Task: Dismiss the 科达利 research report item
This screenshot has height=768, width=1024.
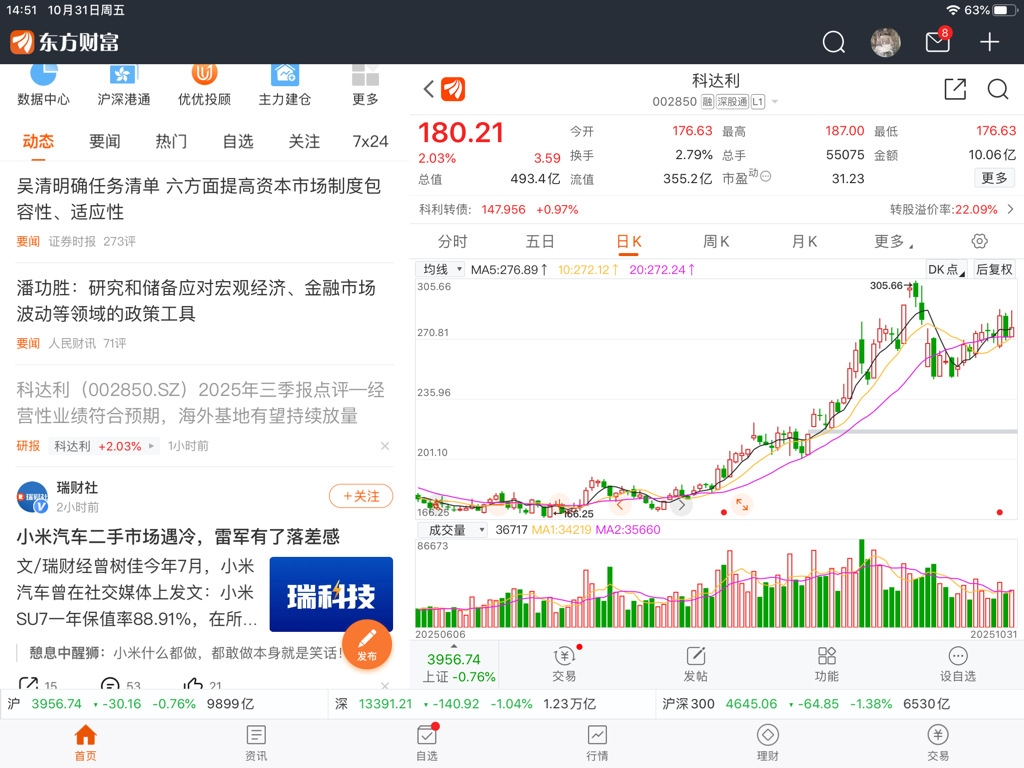Action: pos(385,446)
